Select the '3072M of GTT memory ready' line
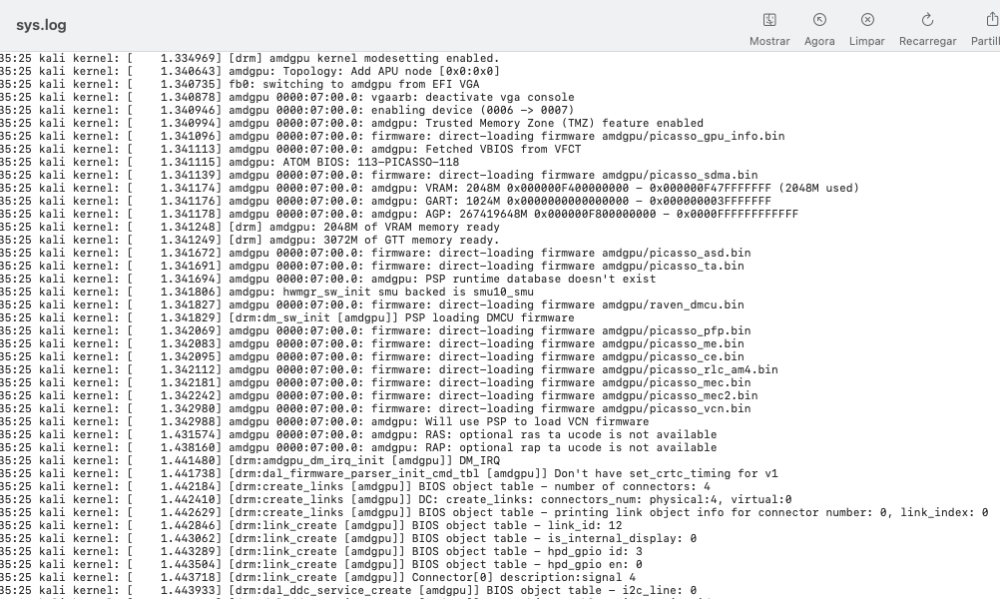The width and height of the screenshot is (1000, 599). click(x=250, y=240)
